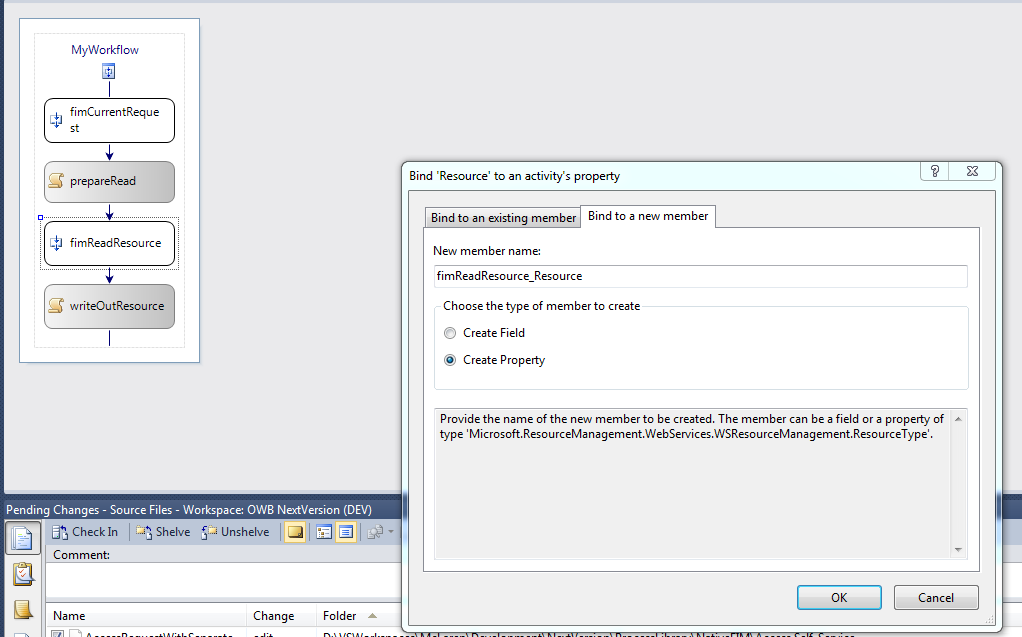Click the description box scroll up arrow
This screenshot has width=1022, height=637.
click(958, 419)
